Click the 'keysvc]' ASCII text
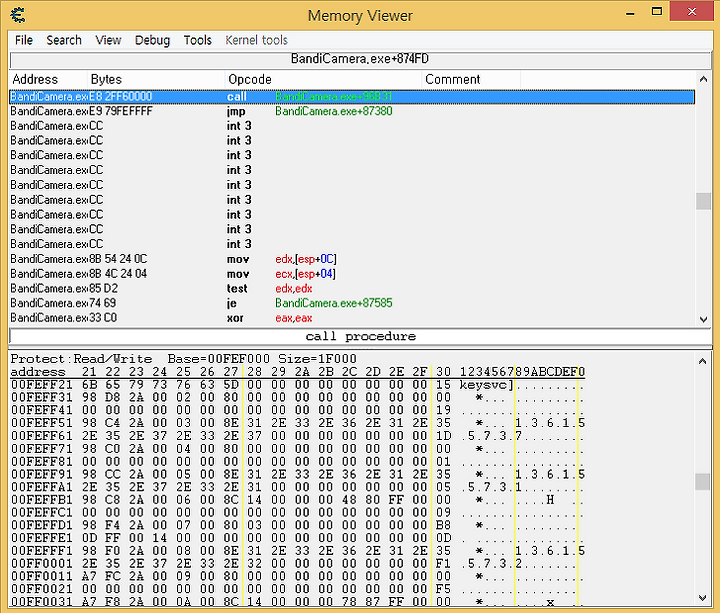This screenshot has height=613, width=720. pyautogui.click(x=486, y=385)
